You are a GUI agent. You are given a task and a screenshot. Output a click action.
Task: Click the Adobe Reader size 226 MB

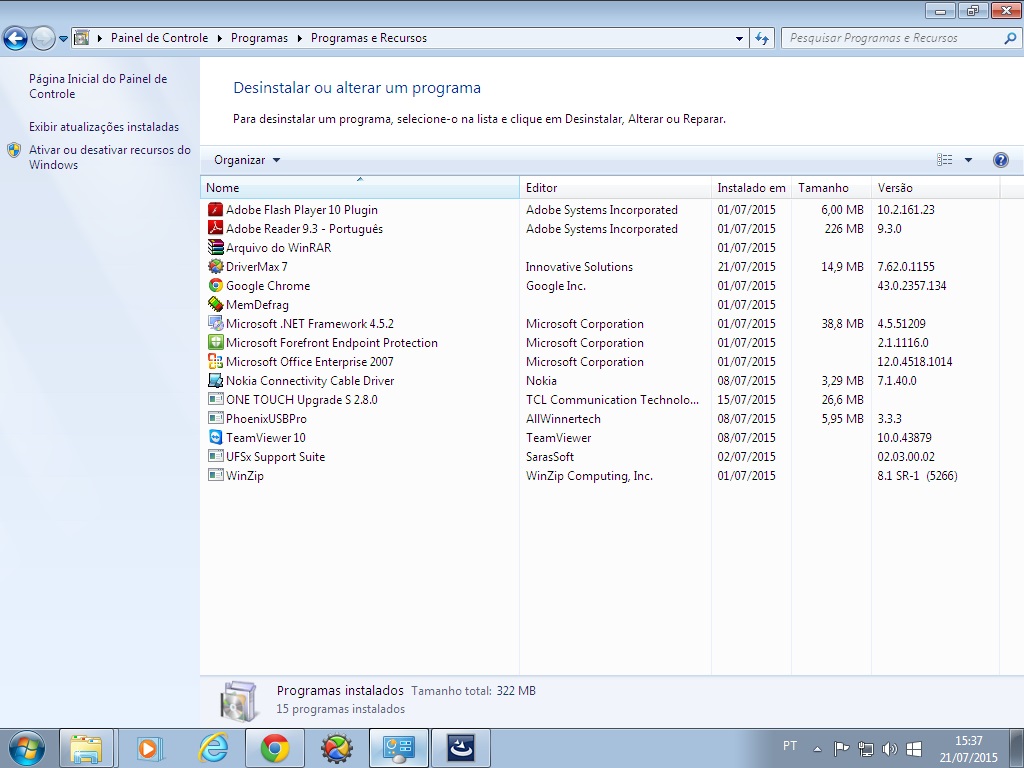coord(844,229)
